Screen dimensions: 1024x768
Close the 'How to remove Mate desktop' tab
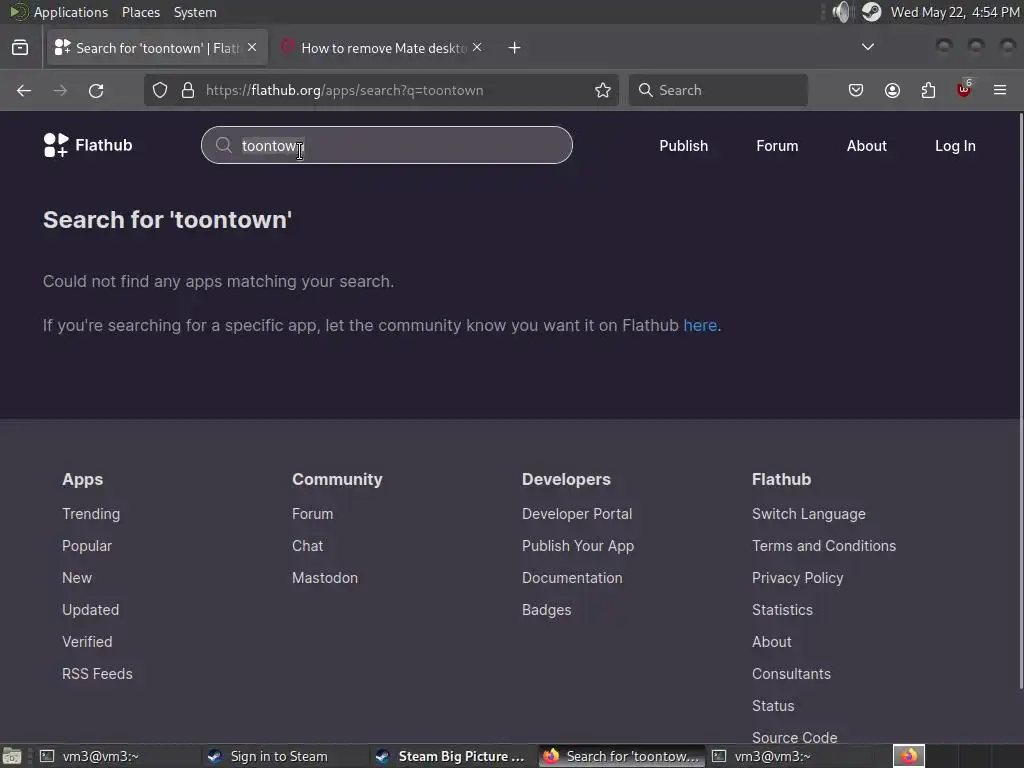[x=477, y=48]
